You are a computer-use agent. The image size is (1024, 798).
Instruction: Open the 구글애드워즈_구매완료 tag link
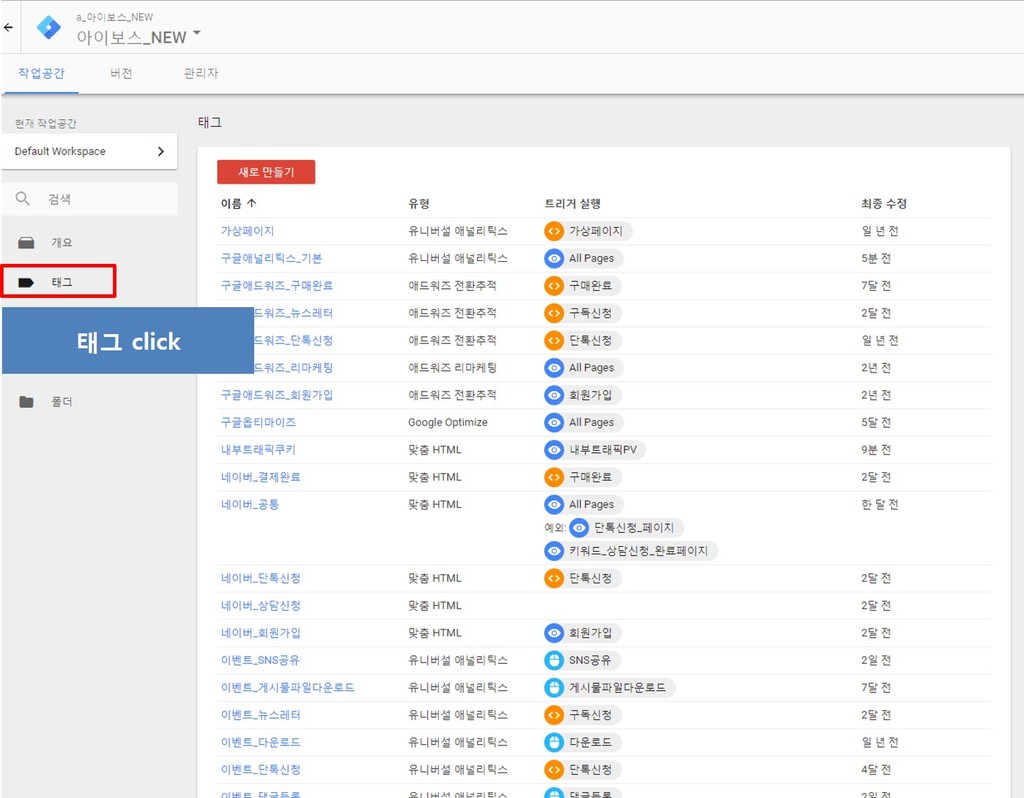[277, 285]
